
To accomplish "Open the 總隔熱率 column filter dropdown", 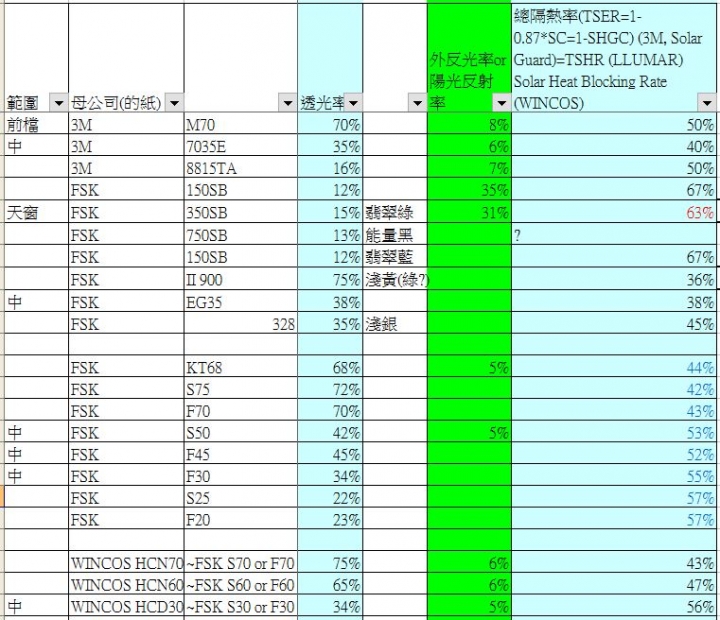I will [707, 103].
